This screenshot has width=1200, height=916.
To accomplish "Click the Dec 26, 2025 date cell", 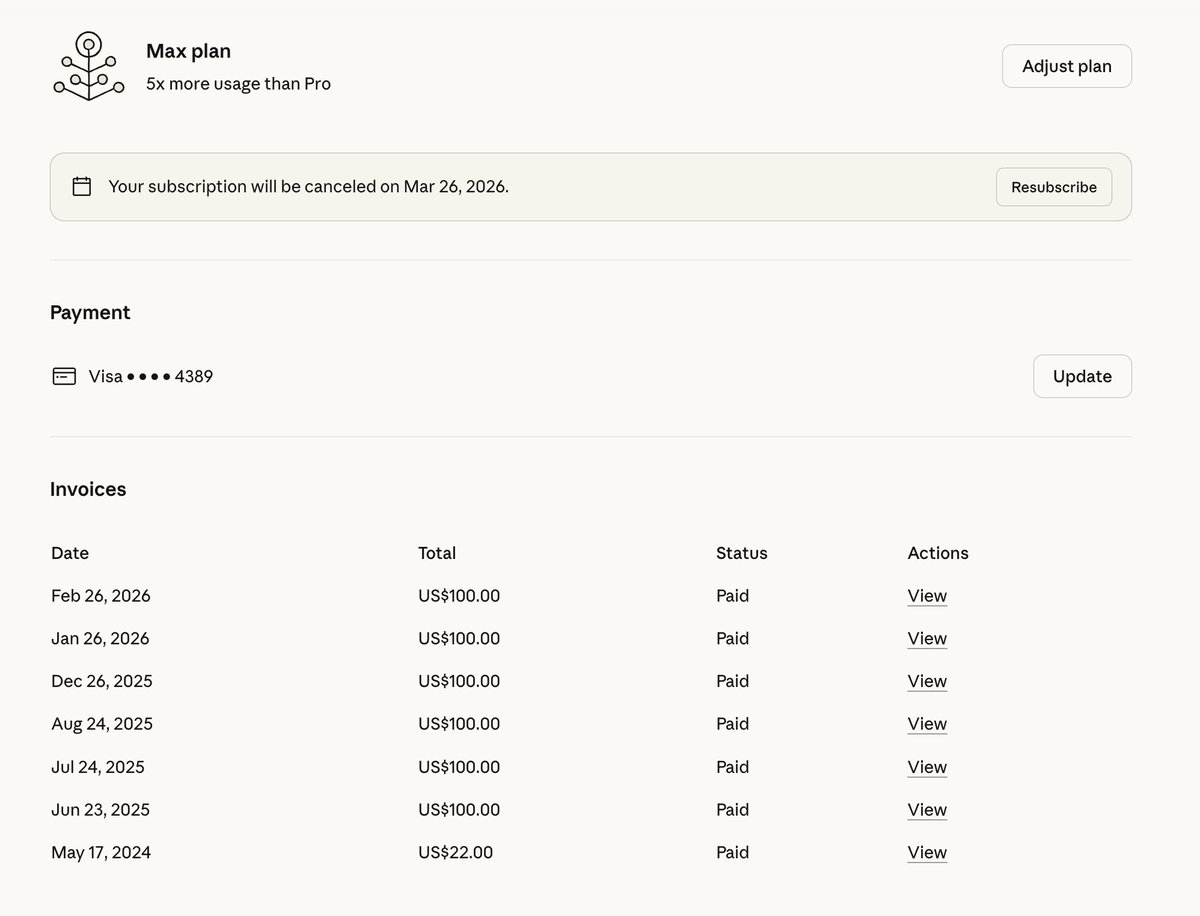I will (x=102, y=681).
